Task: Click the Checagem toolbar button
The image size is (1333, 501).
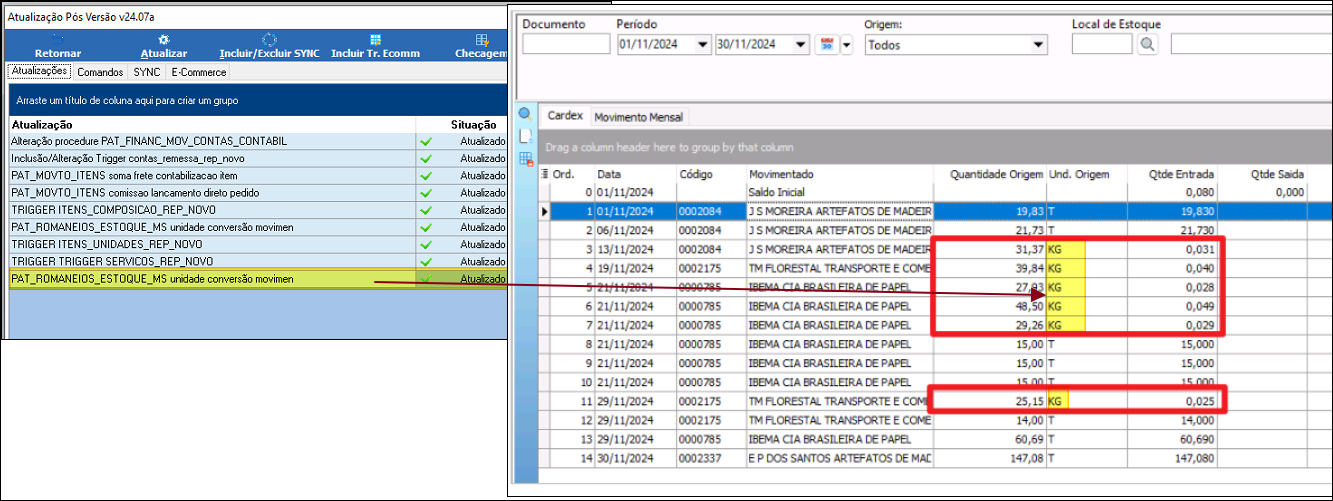Action: [481, 46]
